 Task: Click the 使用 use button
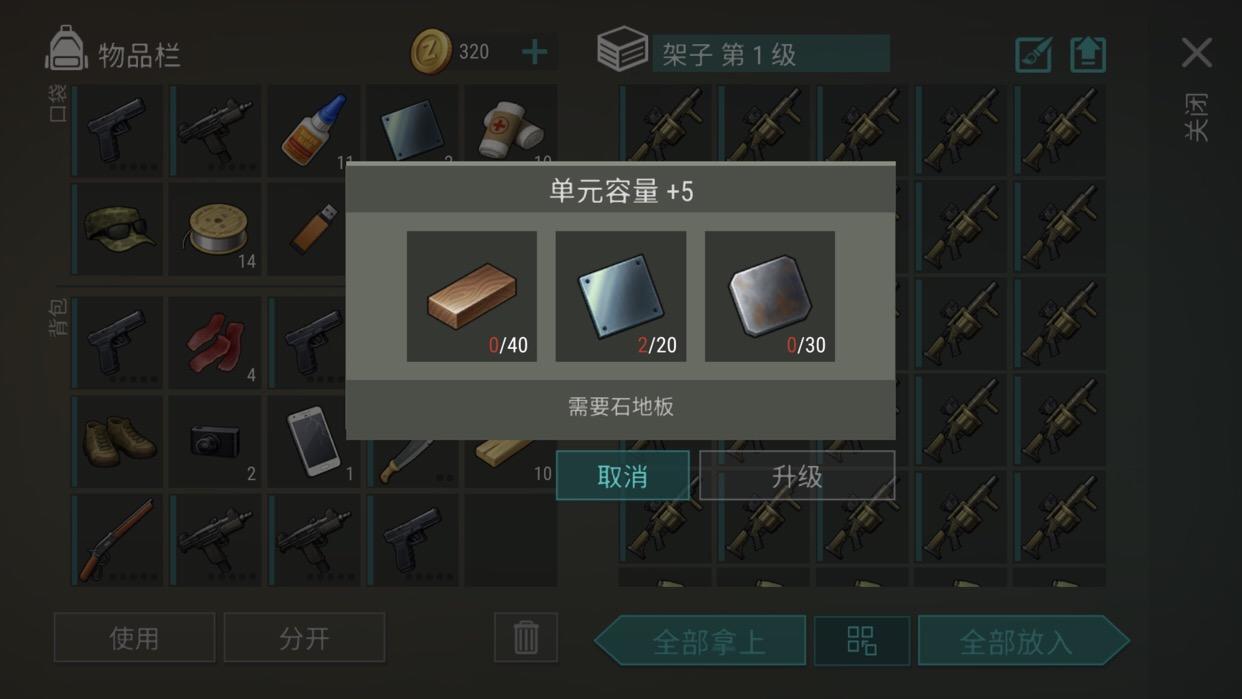coord(134,638)
